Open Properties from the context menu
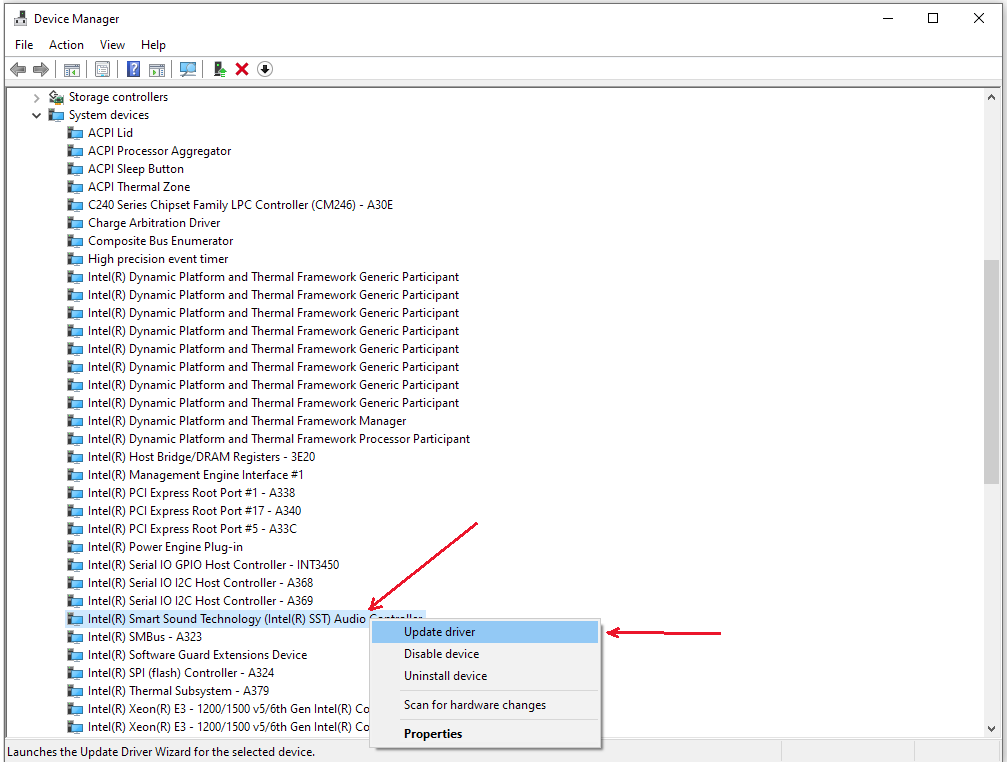The width and height of the screenshot is (1007, 762). [485, 734]
